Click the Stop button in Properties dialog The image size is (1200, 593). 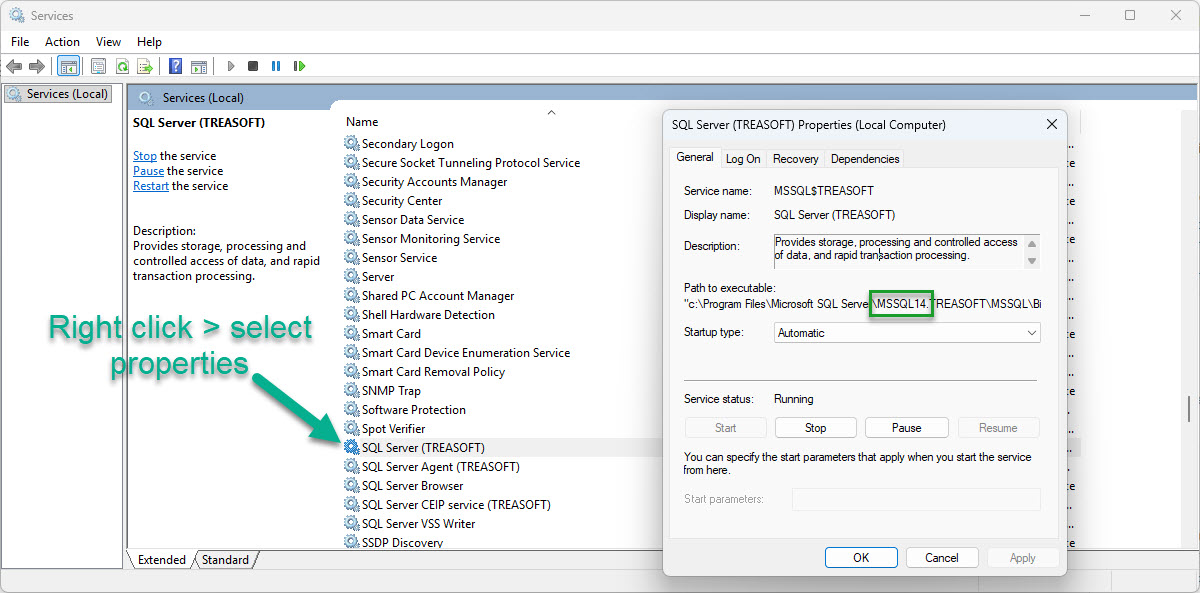click(815, 428)
